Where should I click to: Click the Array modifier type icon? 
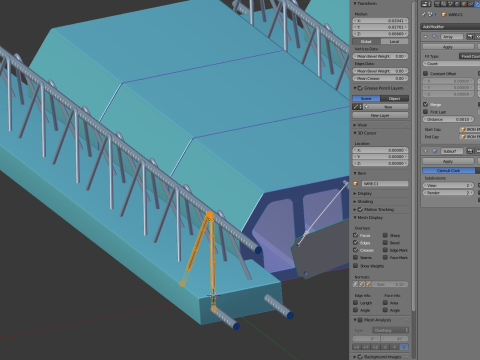(x=434, y=36)
